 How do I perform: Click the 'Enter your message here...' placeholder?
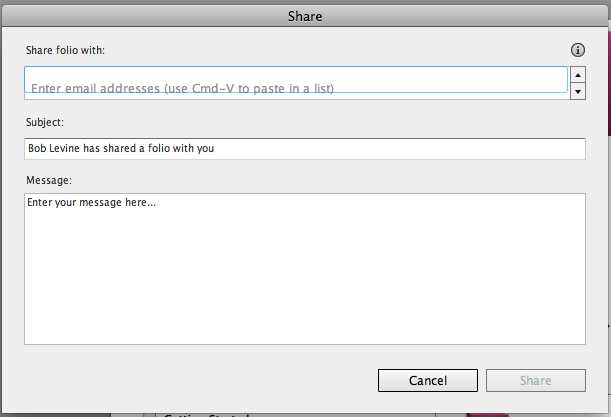(92, 203)
